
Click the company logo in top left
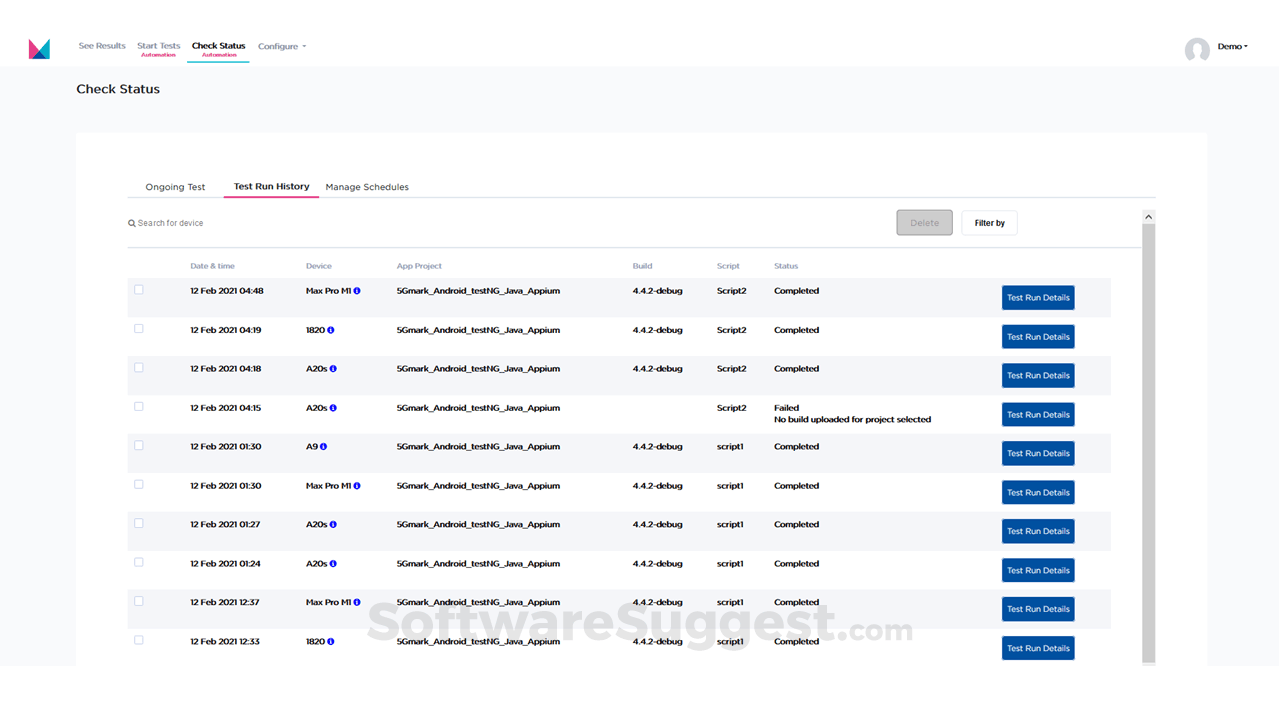point(39,48)
